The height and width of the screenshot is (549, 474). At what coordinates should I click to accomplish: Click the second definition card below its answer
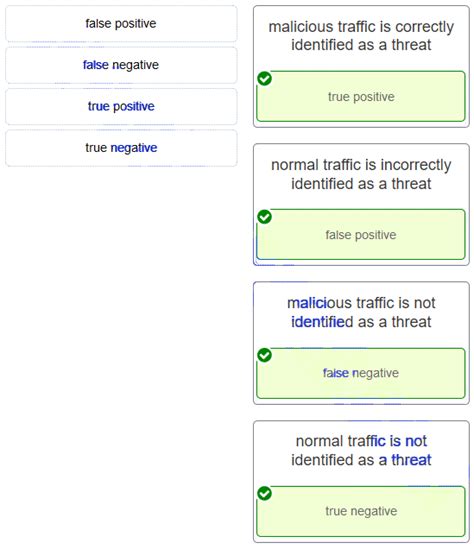[x=361, y=263]
